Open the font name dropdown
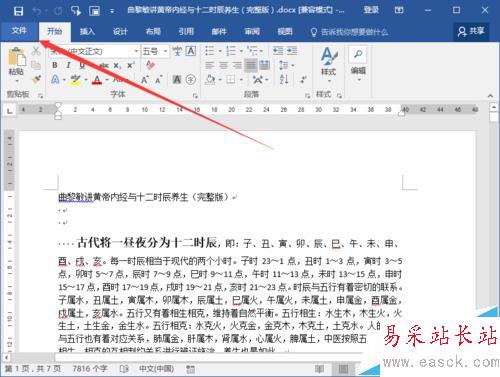Viewport: 500px width, 377px height. (x=136, y=51)
